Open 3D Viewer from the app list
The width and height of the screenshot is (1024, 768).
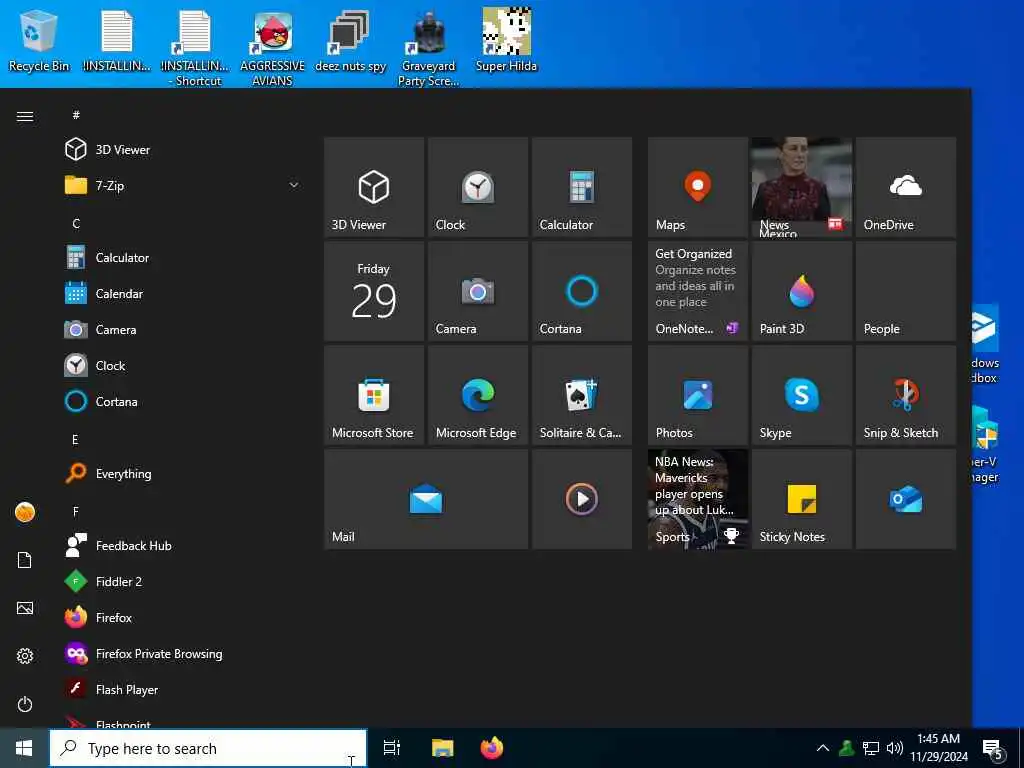[183, 150]
